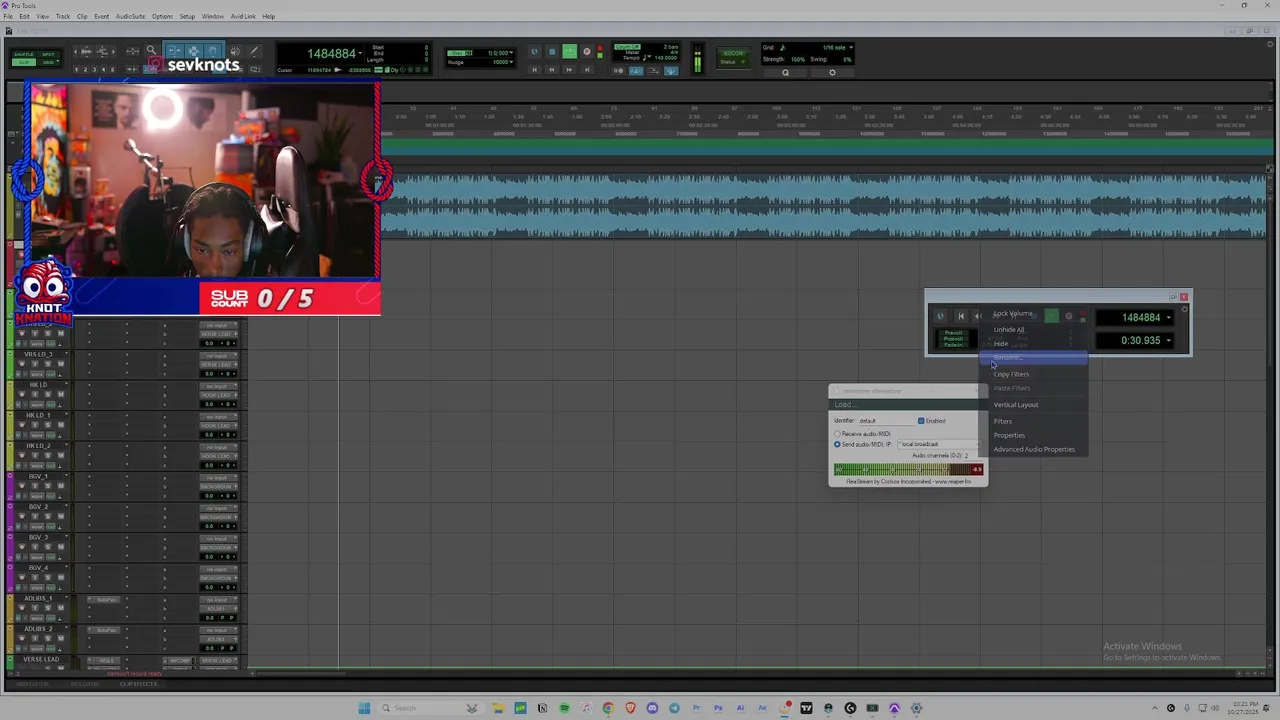The width and height of the screenshot is (1280, 720).
Task: Click Play in main transport
Action: click(x=569, y=51)
